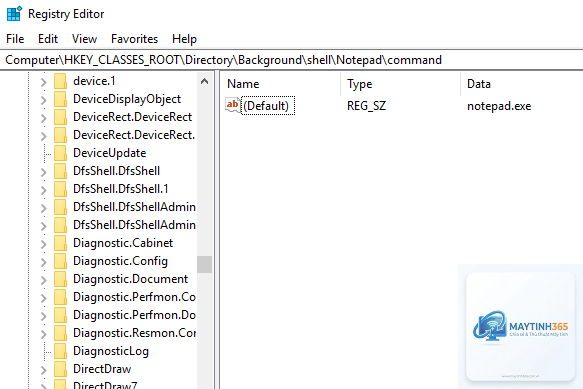The height and width of the screenshot is (389, 583).
Task: Expand the DfsShell.DfsShell.1 key
Action: tap(44, 190)
